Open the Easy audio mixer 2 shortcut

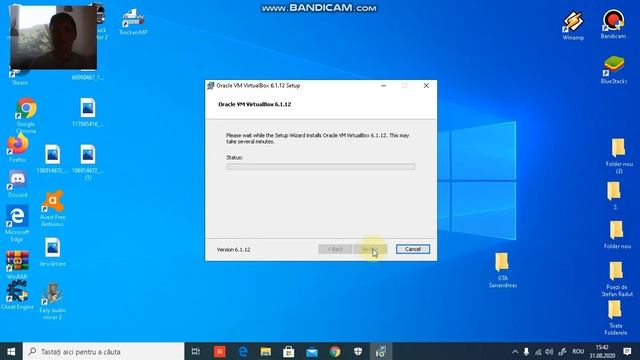pyautogui.click(x=52, y=301)
